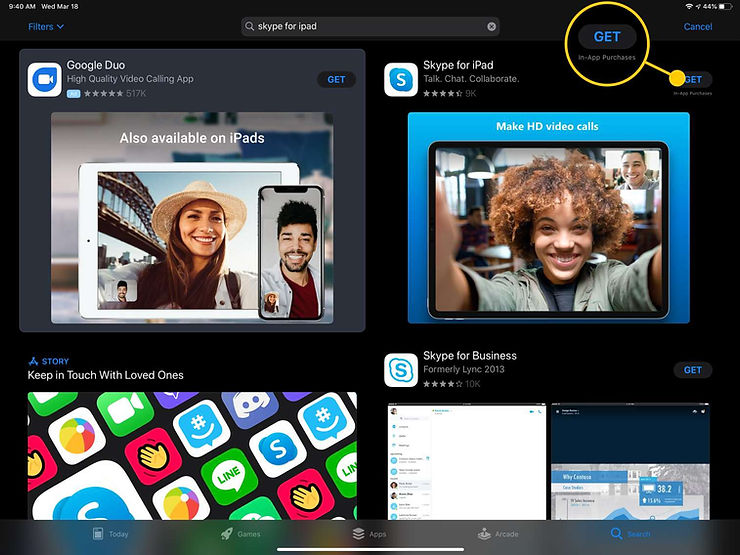Click Skype for Business rating 10K
The height and width of the screenshot is (555, 740).
click(451, 384)
